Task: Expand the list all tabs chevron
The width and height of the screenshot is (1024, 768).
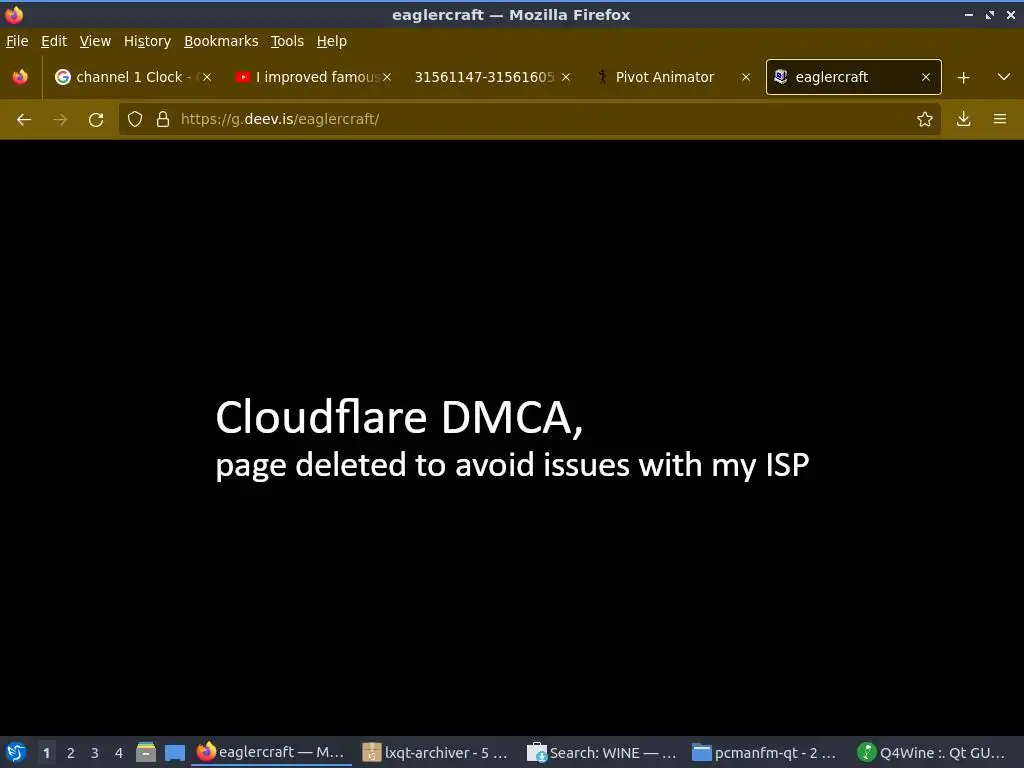Action: point(1004,77)
